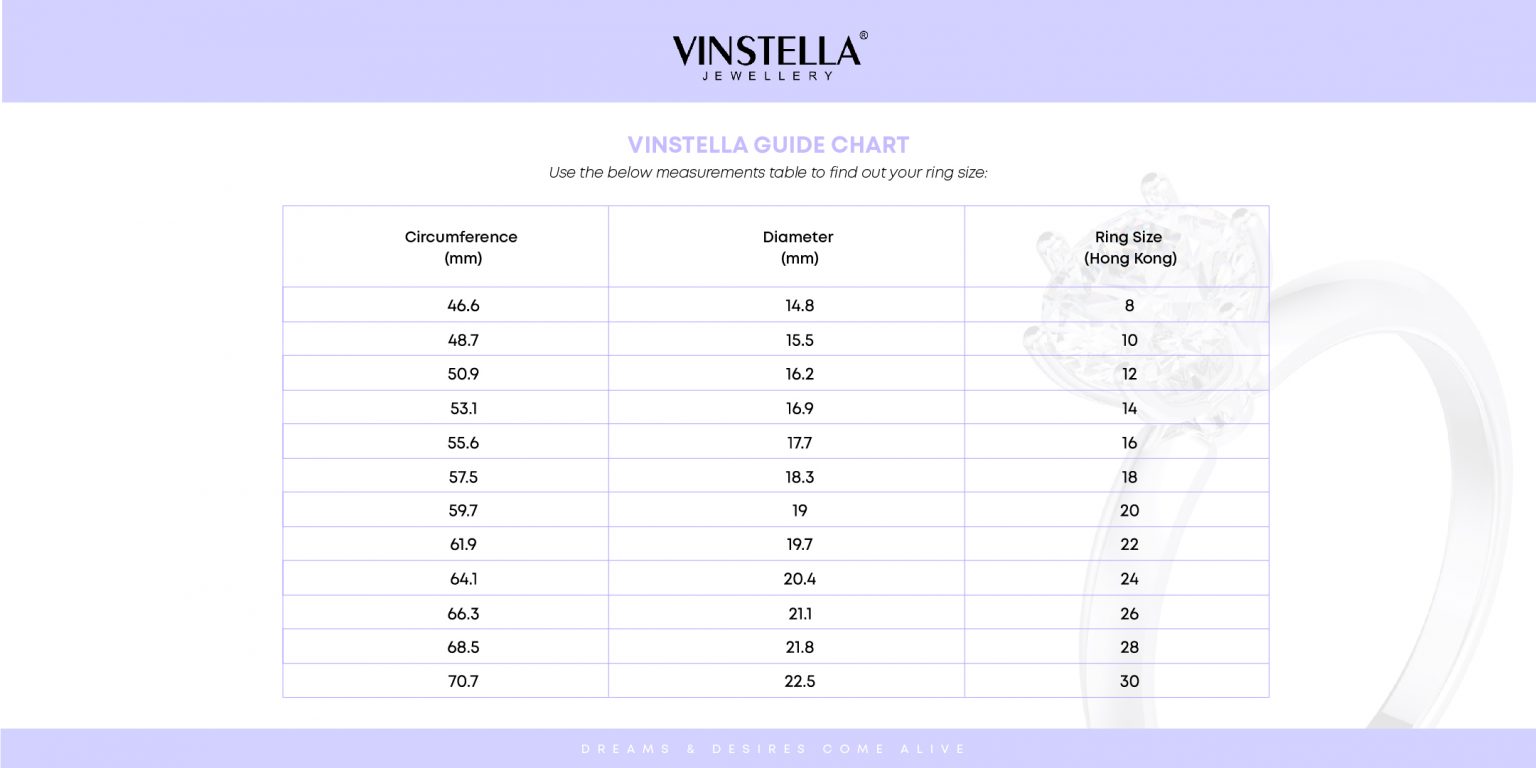Screen dimensions: 1536x768
Task: Click the 61.9 circumference cell
Action: pyautogui.click(x=463, y=545)
